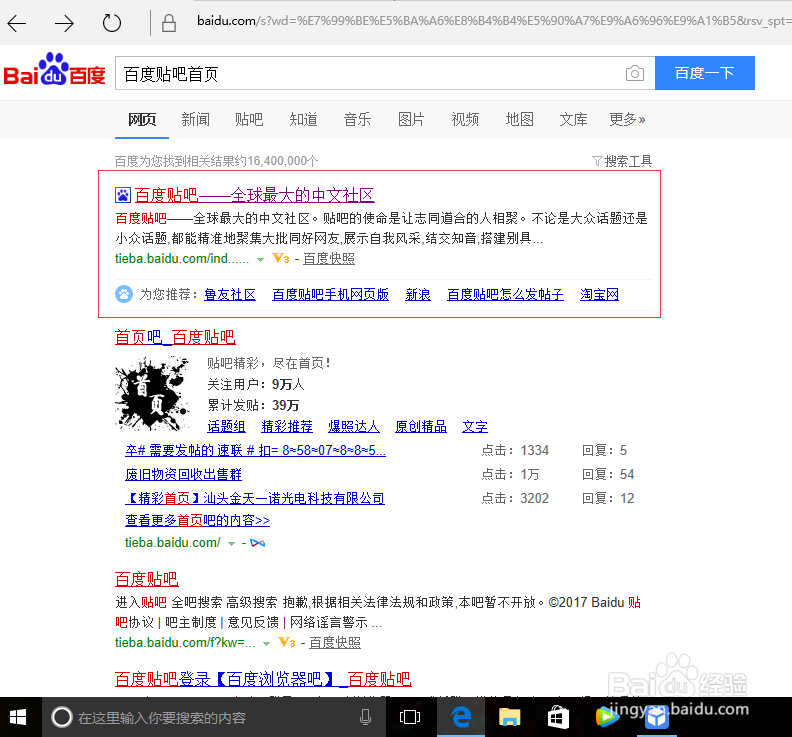This screenshot has width=792, height=737.
Task: Open 查看更多首页吧的内容>> link
Action: (x=197, y=520)
